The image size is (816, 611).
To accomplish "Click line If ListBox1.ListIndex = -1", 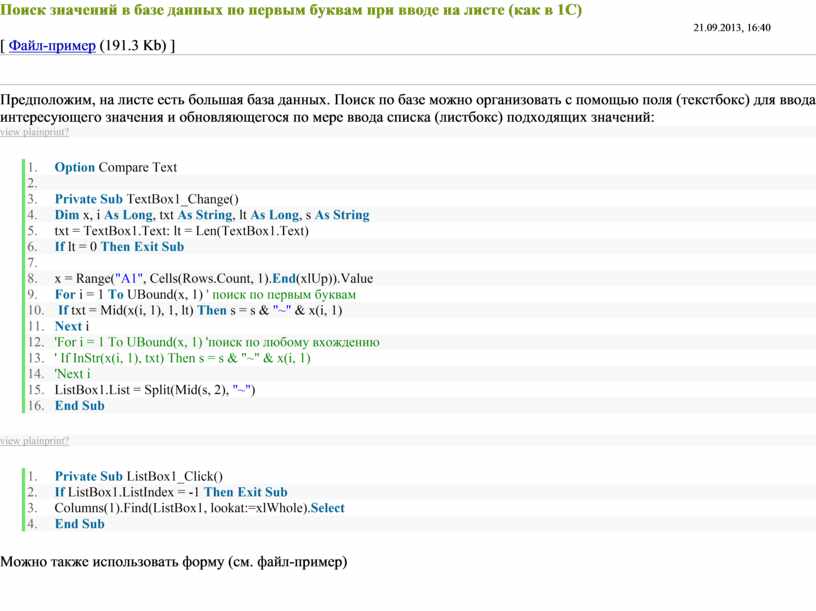I will pos(171,492).
